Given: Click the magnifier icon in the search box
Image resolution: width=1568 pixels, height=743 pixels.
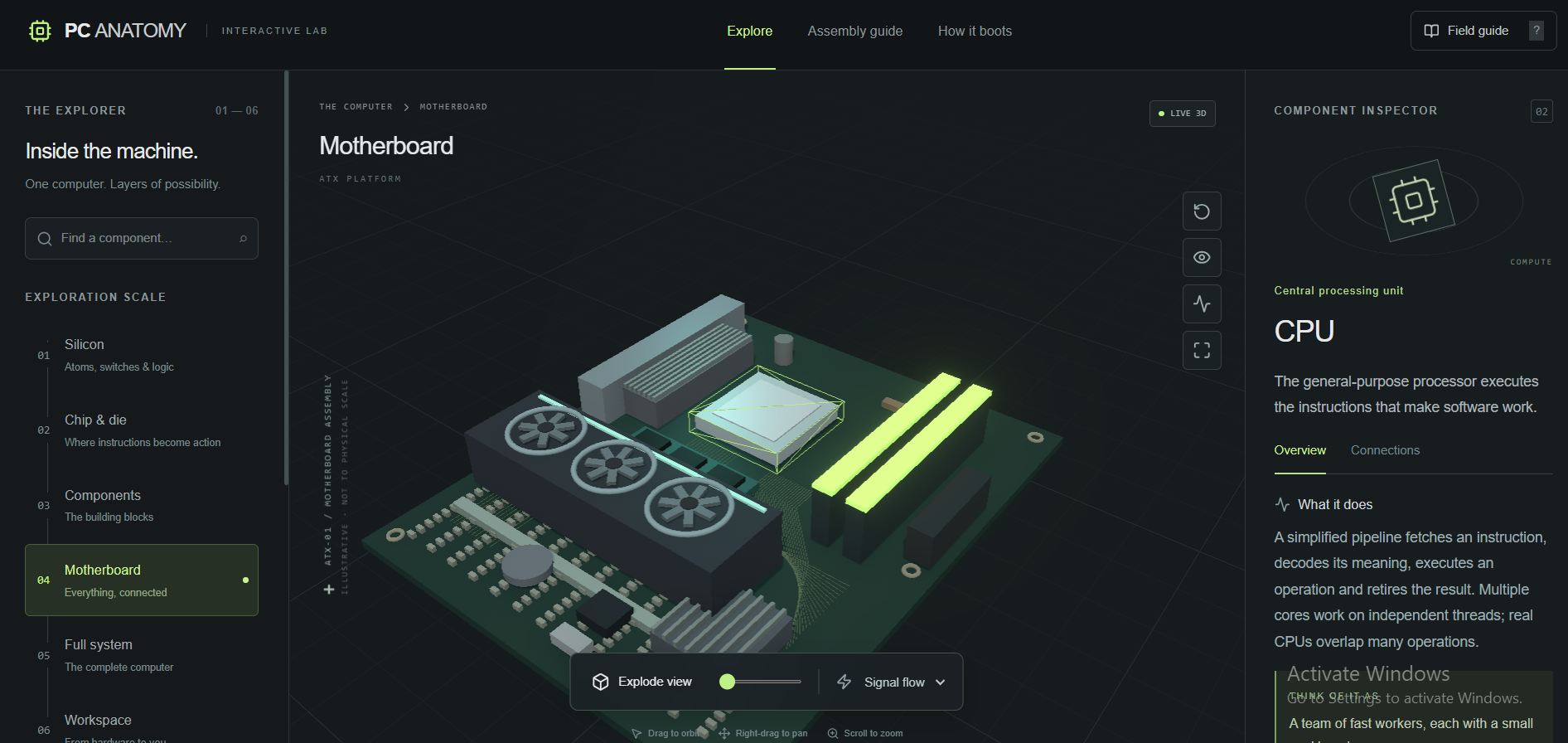Looking at the screenshot, I should tap(45, 239).
